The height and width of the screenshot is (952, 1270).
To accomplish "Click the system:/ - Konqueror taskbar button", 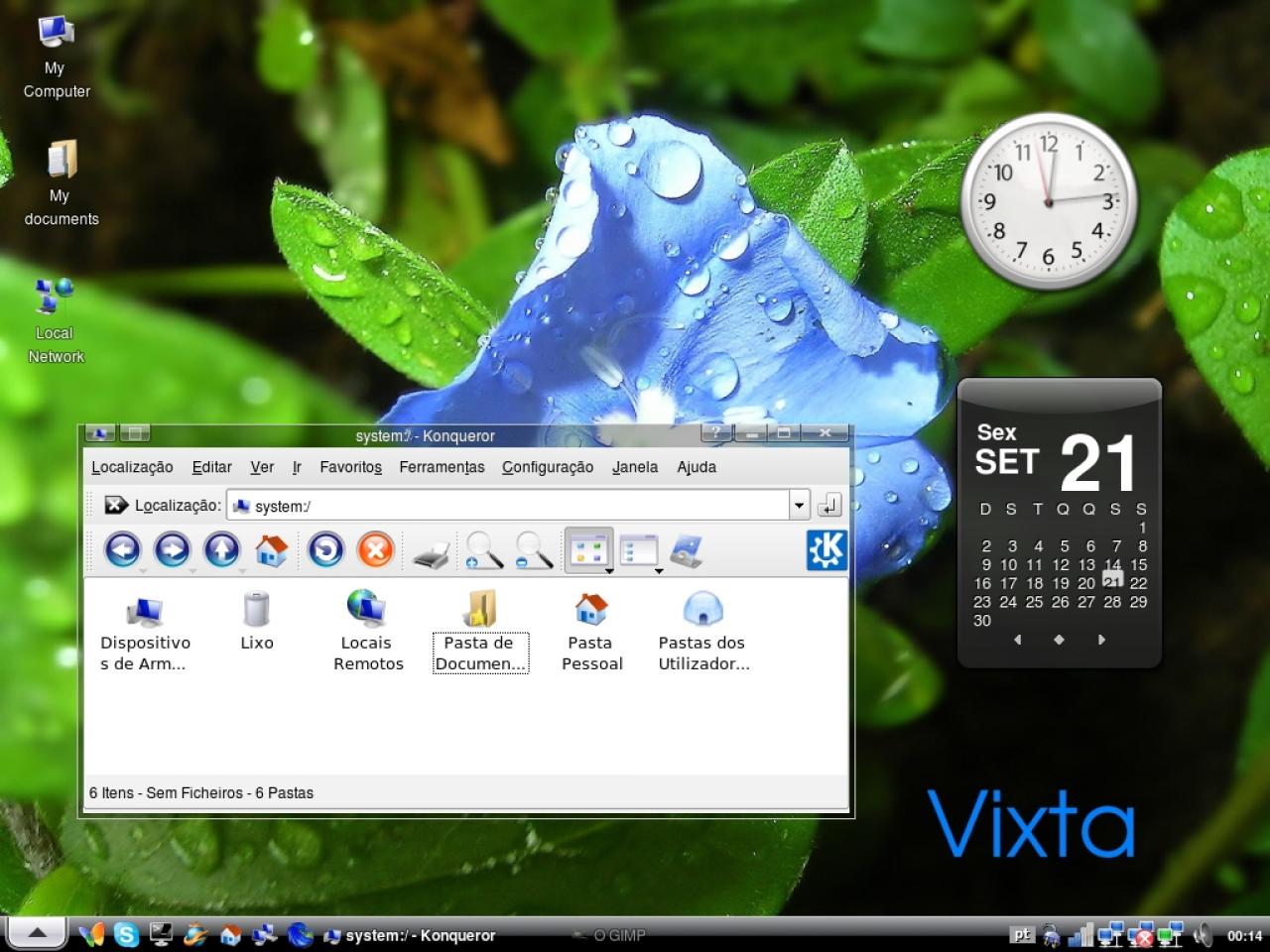I will 409,935.
